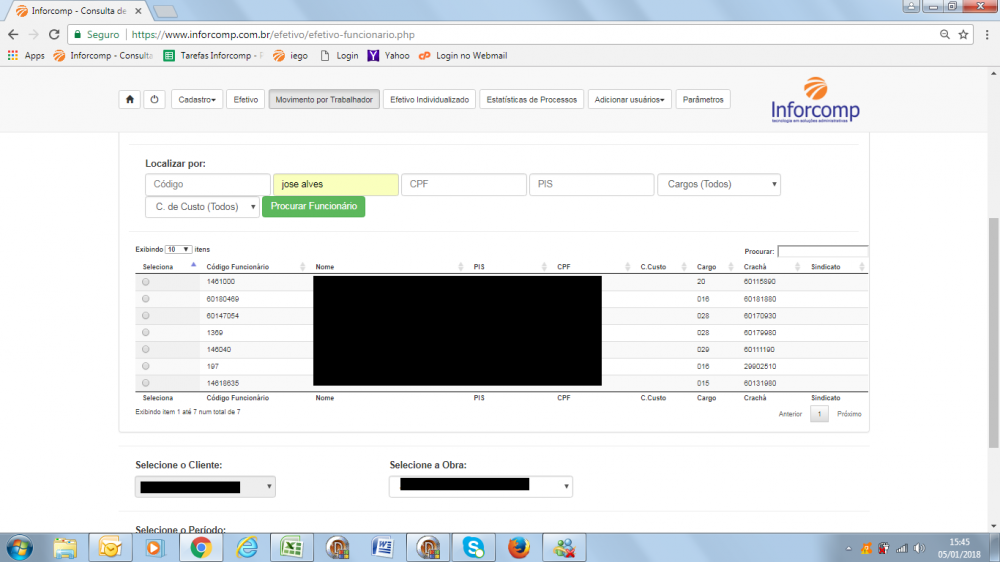This screenshot has height=562, width=1000.
Task: Open the home icon button
Action: [x=129, y=100]
